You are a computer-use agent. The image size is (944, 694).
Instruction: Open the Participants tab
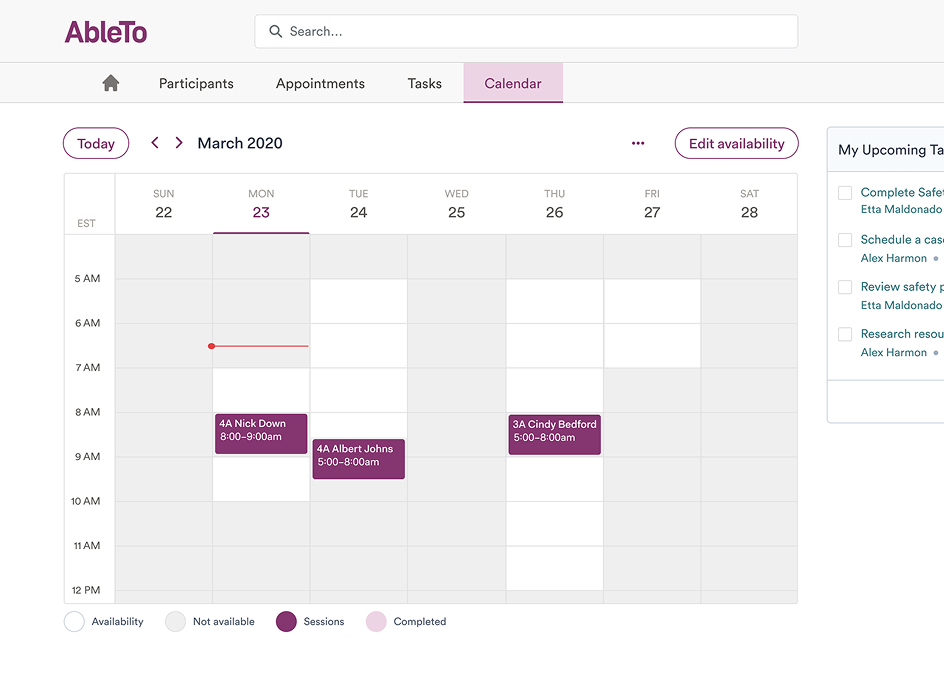(x=196, y=83)
